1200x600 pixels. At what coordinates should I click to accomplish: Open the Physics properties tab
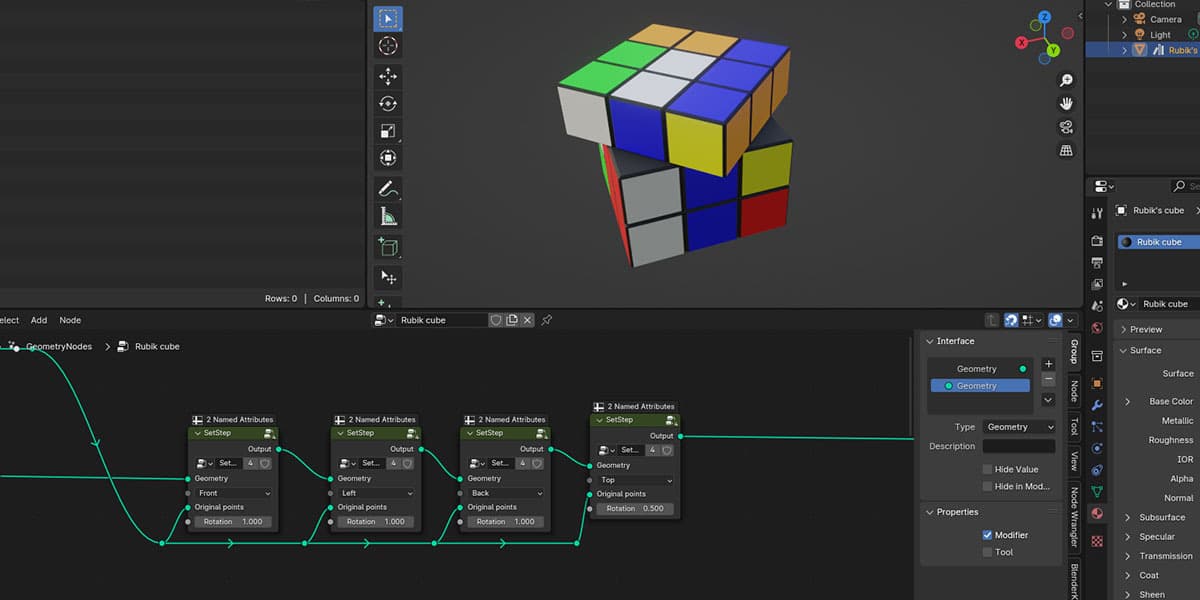point(1097,449)
